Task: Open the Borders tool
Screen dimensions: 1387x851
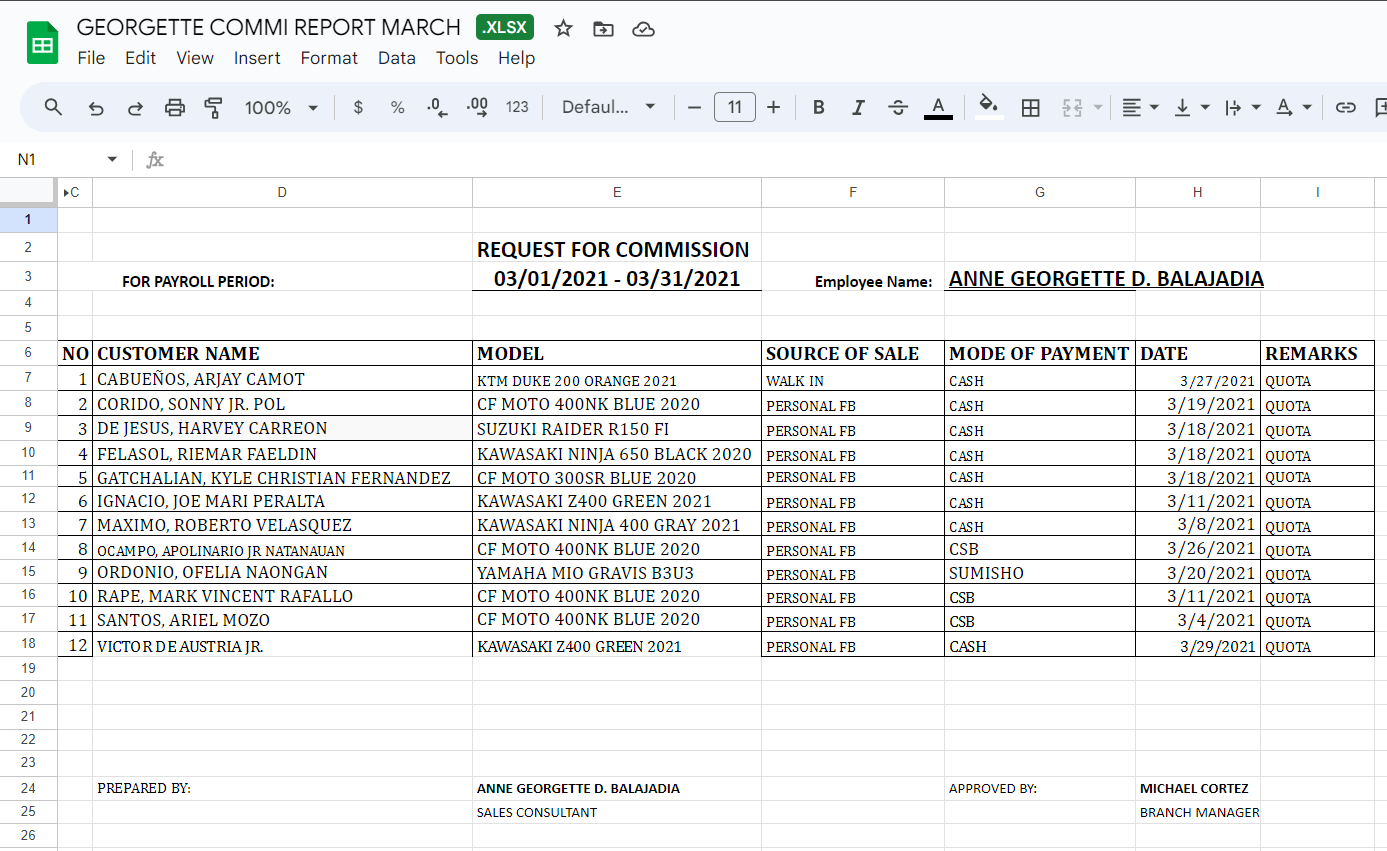Action: (1031, 107)
